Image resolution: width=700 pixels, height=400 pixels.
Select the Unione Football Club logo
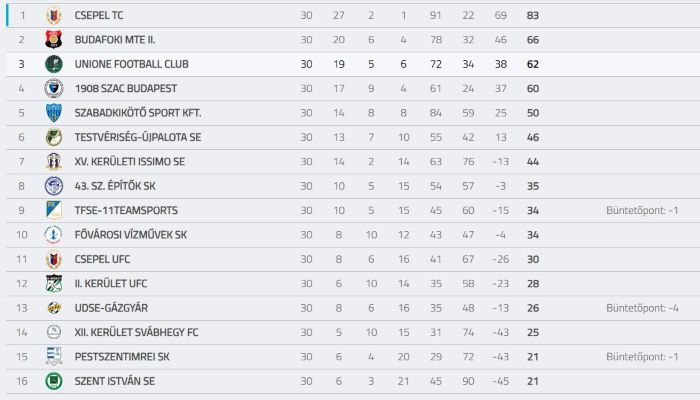[54, 64]
